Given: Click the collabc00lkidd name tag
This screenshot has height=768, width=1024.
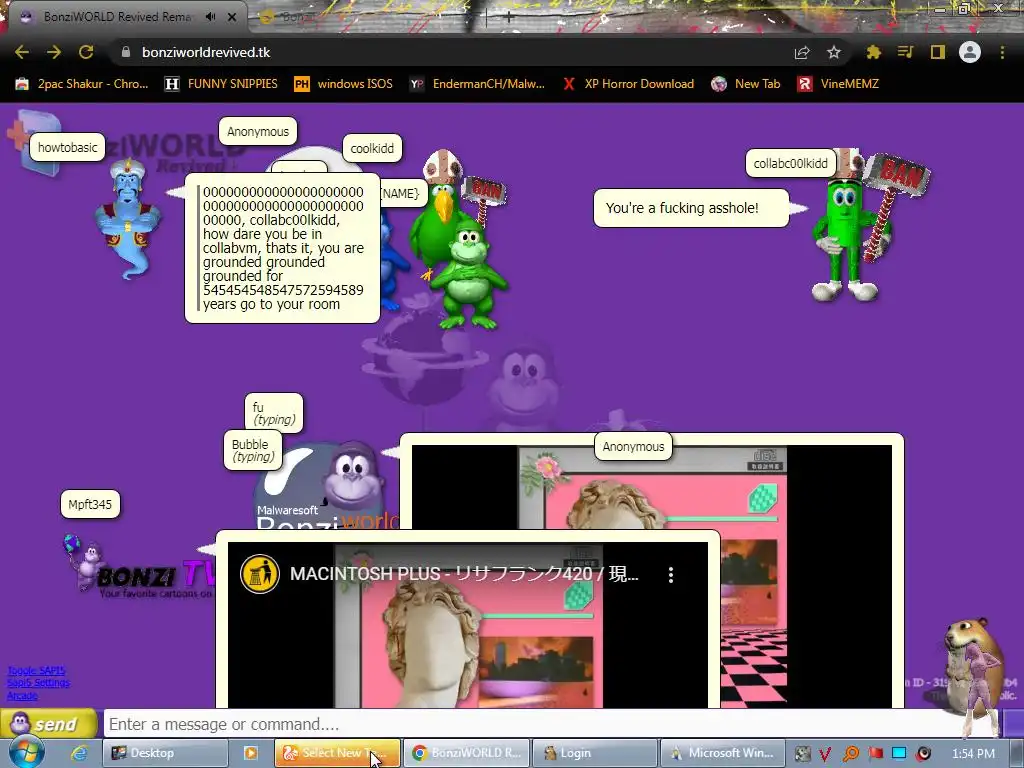Looking at the screenshot, I should (x=790, y=163).
